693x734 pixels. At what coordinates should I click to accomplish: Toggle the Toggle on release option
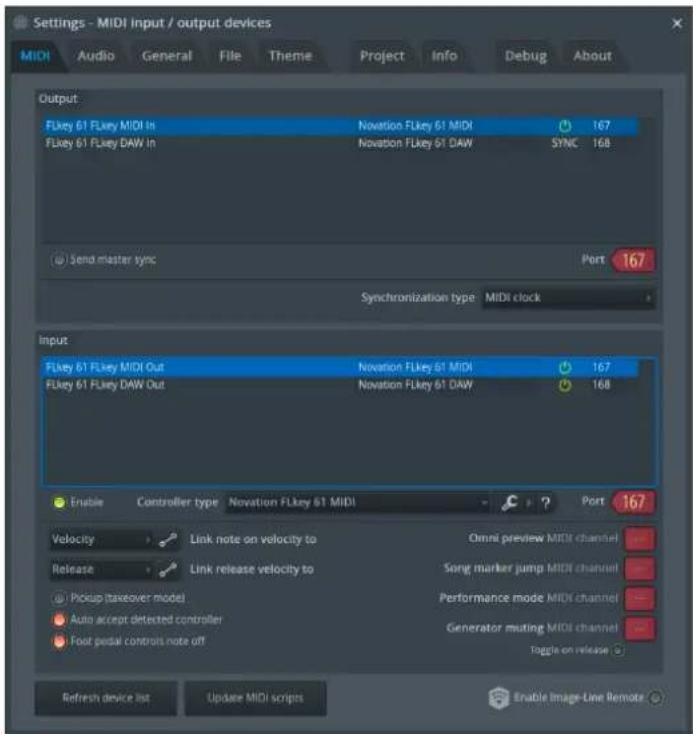618,650
